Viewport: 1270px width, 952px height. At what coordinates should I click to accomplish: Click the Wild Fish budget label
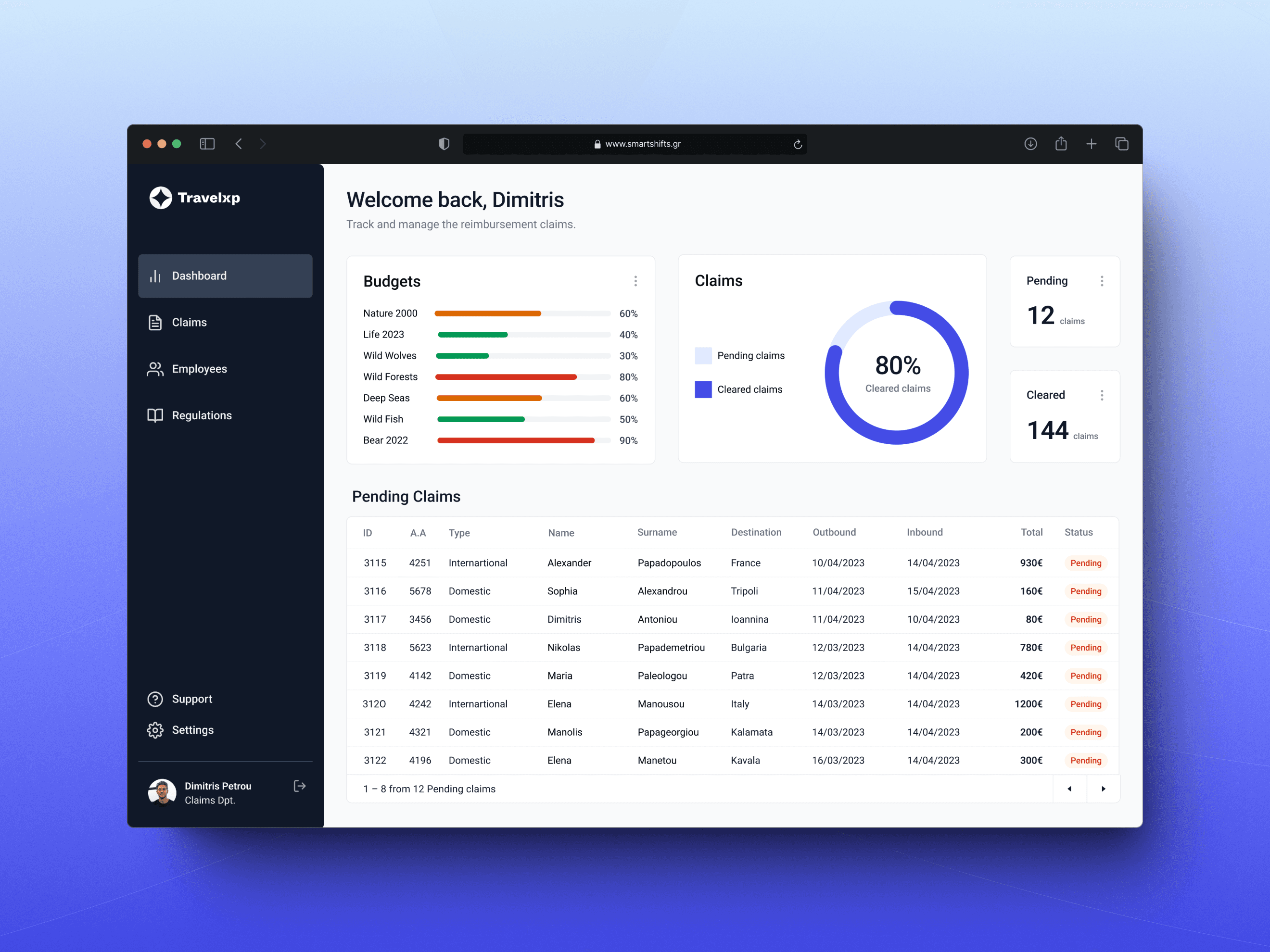pyautogui.click(x=383, y=419)
